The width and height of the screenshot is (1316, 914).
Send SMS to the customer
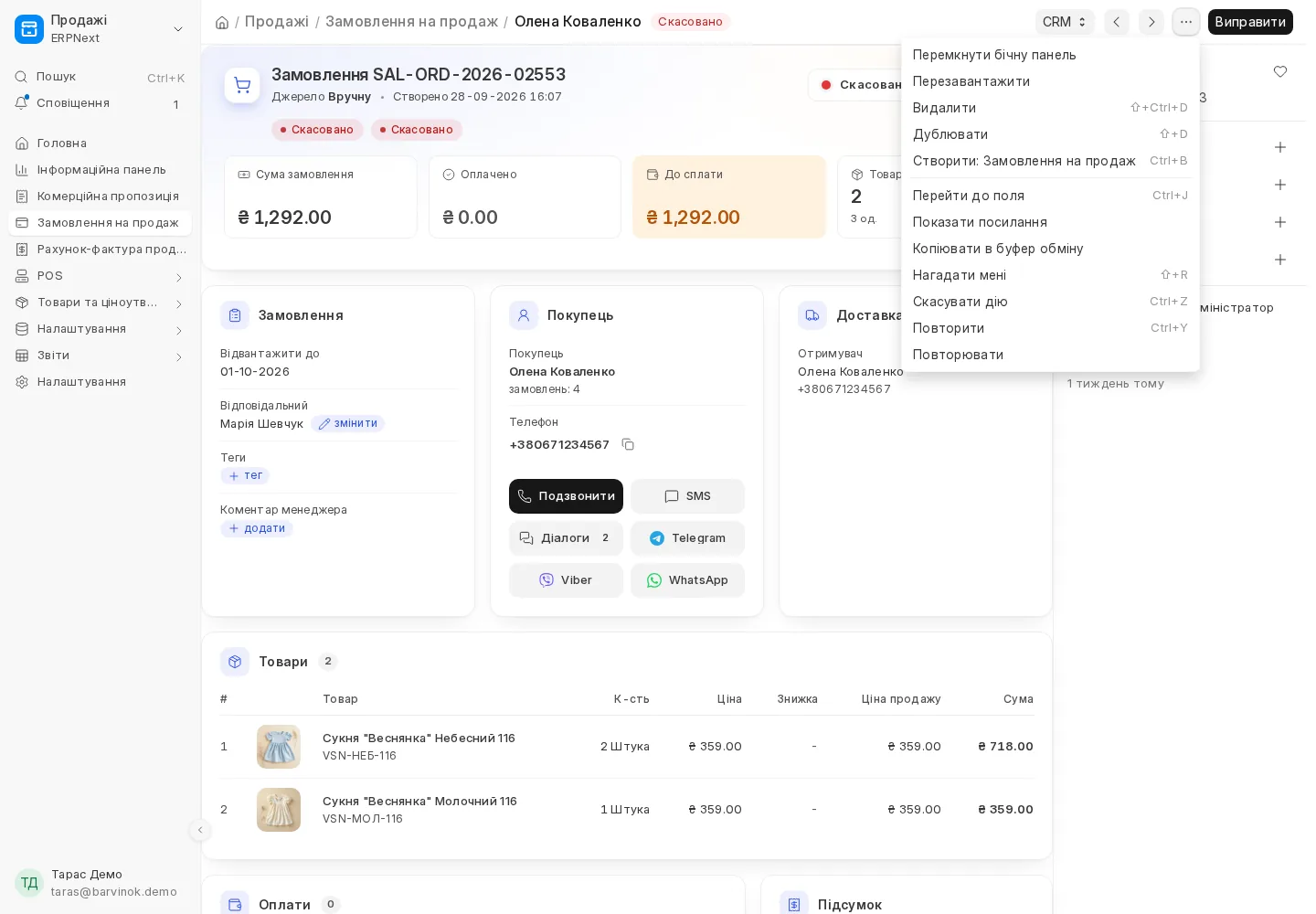(x=687, y=496)
